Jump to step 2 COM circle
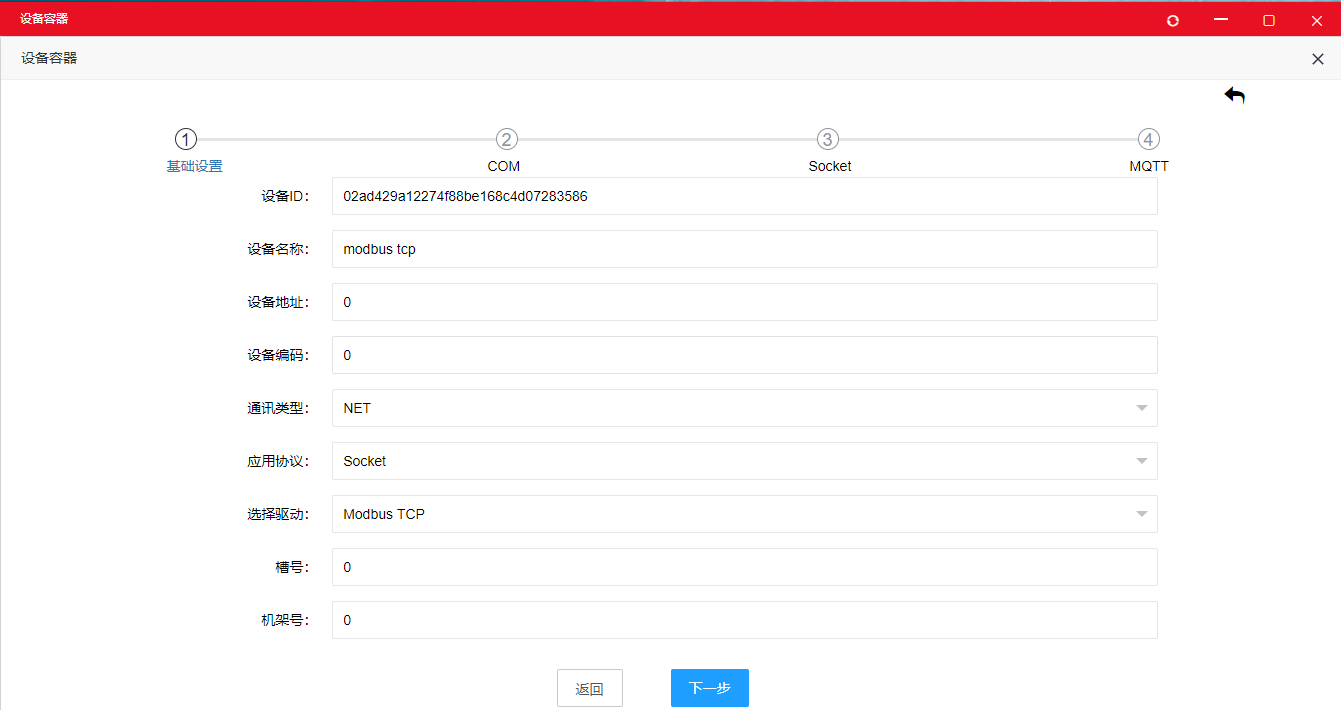Viewport: 1341px width, 710px height. [x=507, y=140]
